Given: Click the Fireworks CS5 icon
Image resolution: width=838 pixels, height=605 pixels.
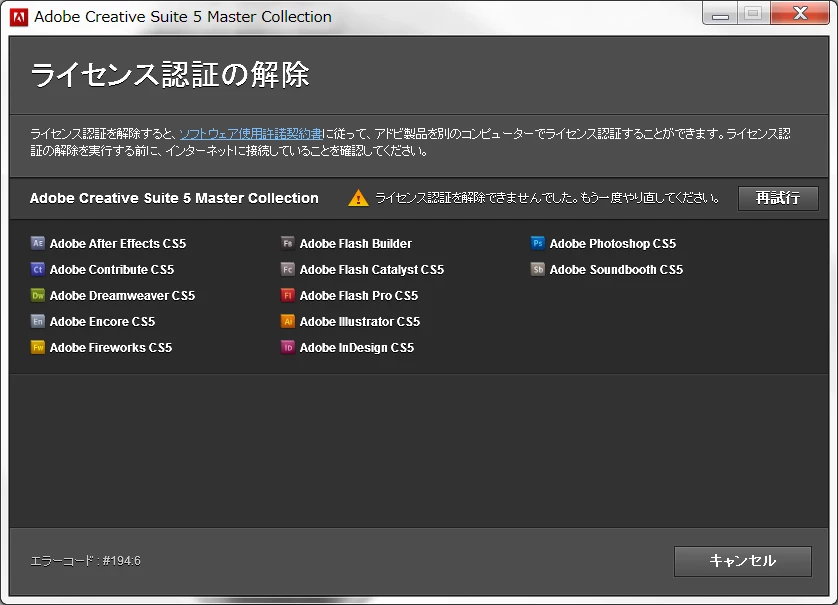Looking at the screenshot, I should (x=37, y=347).
